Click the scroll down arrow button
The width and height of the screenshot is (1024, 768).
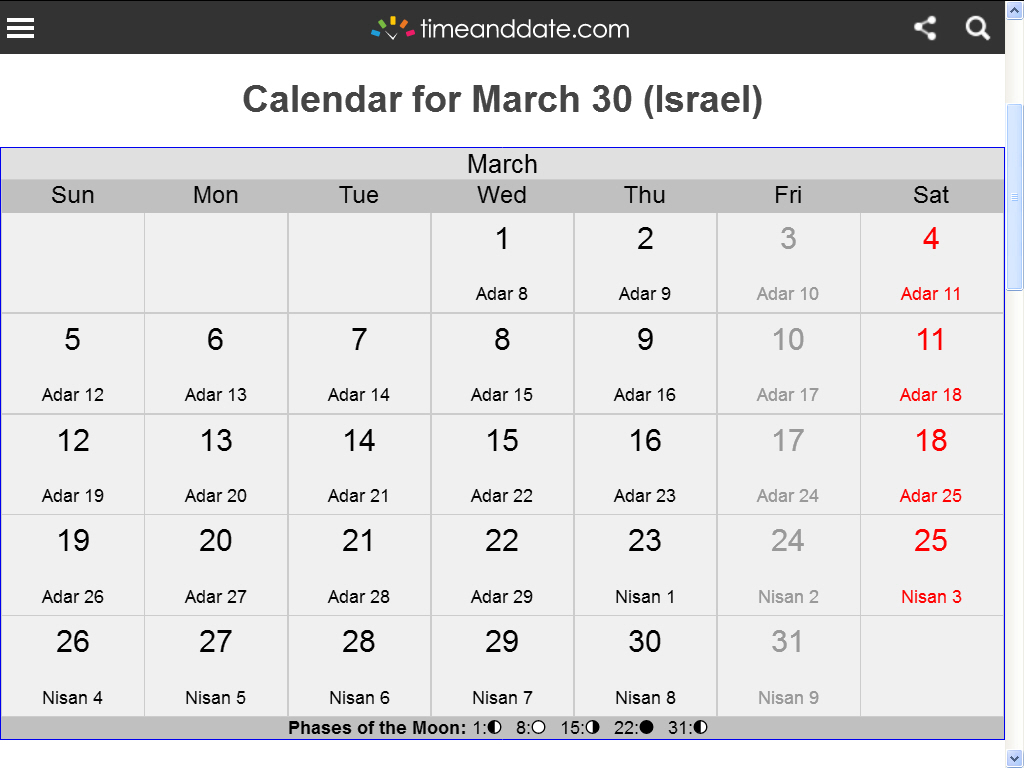coord(1014,758)
